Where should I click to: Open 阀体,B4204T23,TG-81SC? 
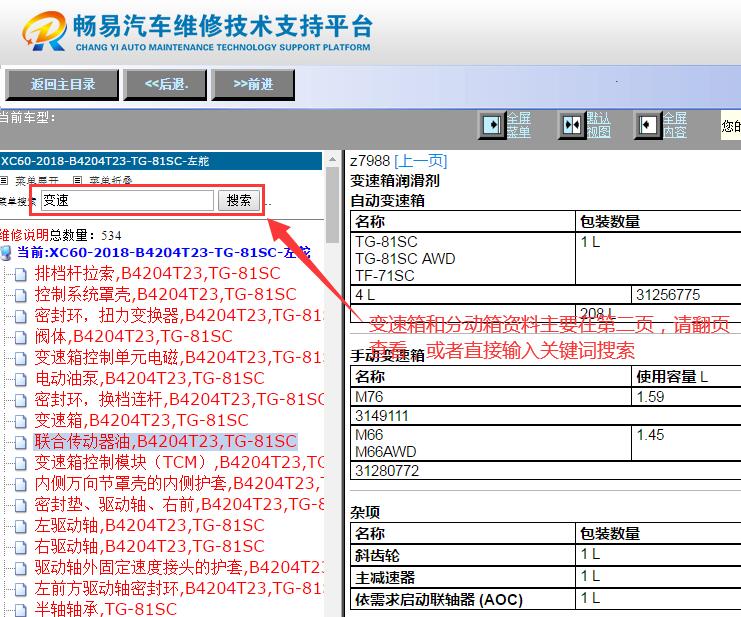tap(133, 336)
